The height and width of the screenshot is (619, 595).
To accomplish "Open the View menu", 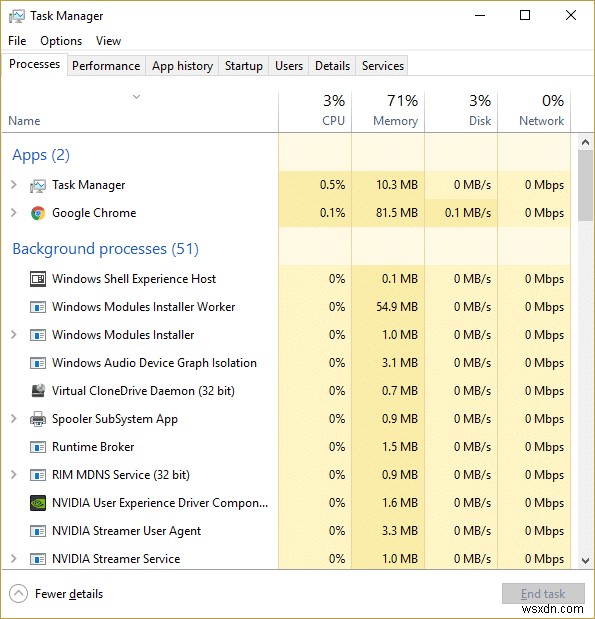I will pos(109,41).
